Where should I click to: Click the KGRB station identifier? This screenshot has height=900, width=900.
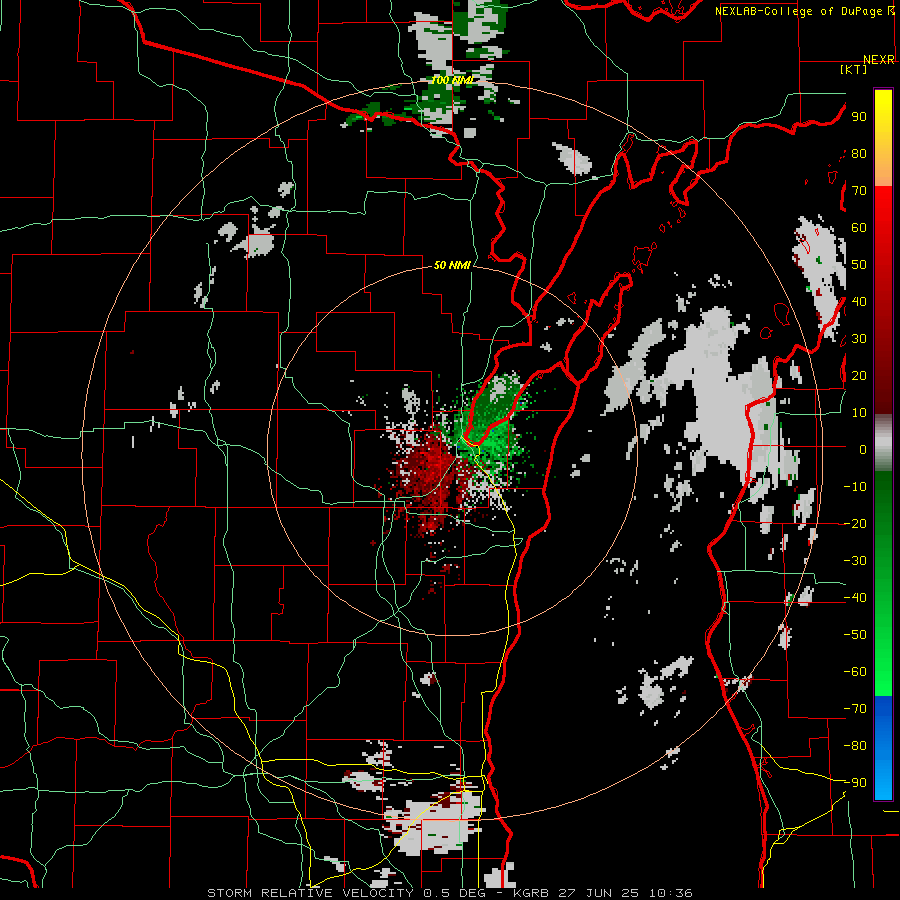coord(531,893)
